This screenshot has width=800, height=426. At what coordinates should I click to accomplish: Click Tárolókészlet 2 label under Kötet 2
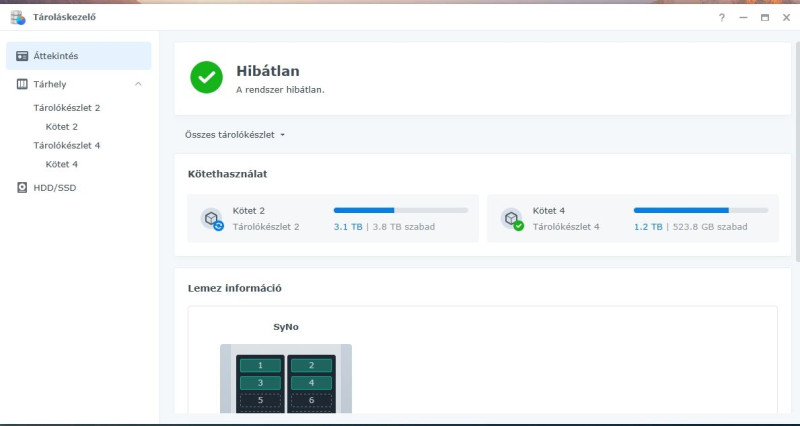tap(266, 227)
